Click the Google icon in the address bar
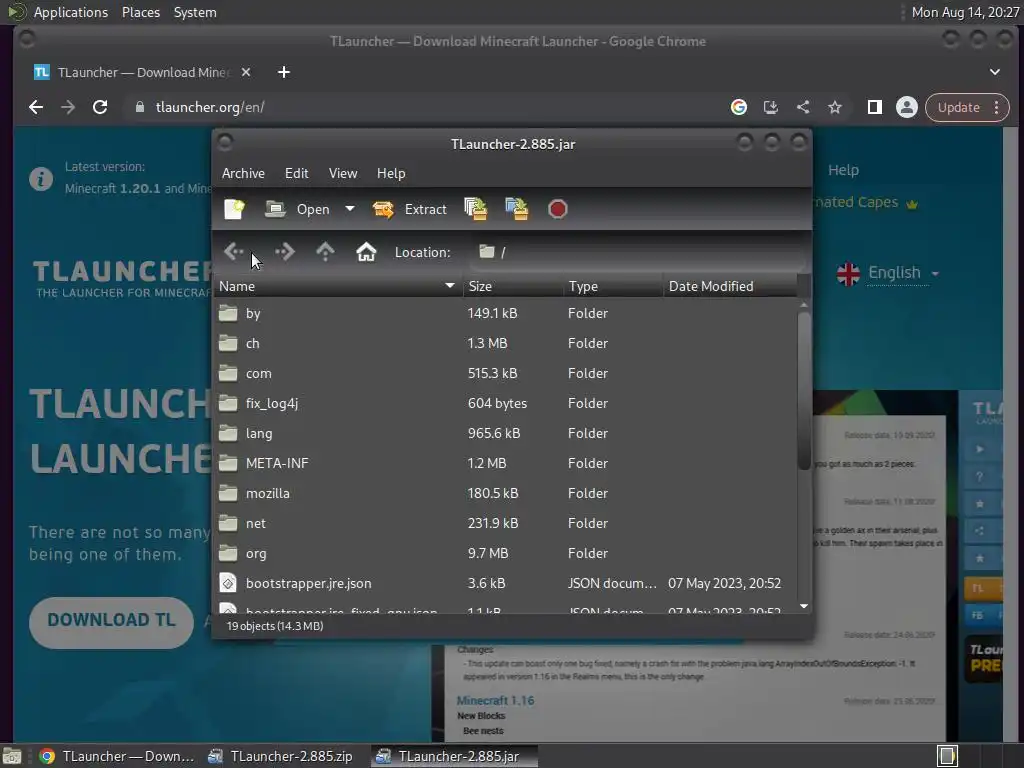This screenshot has height=768, width=1024. click(739, 107)
